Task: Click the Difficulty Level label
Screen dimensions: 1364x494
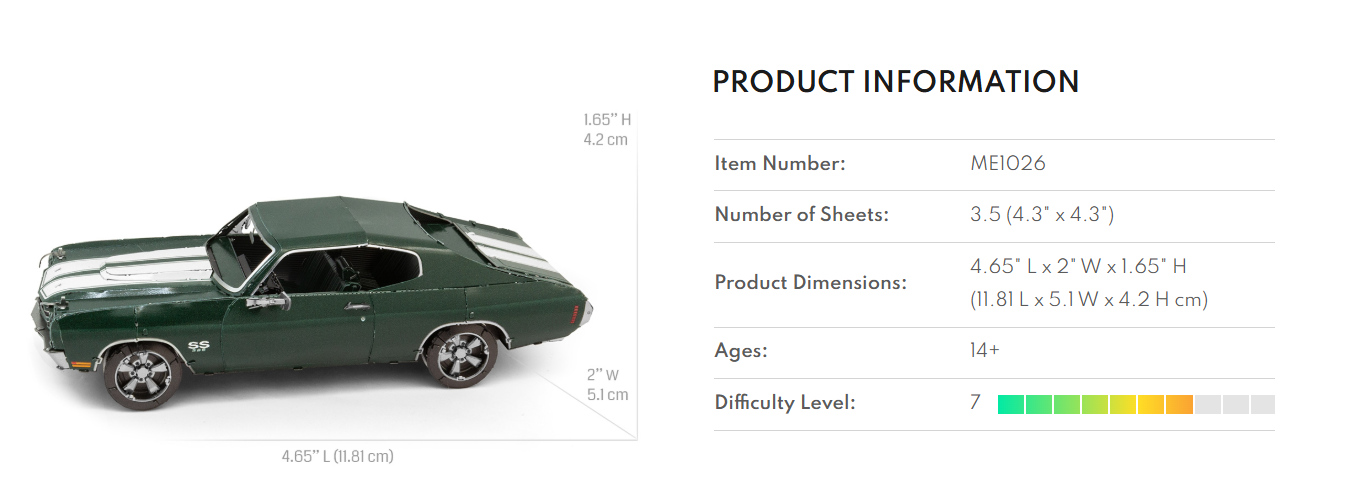Action: [x=785, y=403]
